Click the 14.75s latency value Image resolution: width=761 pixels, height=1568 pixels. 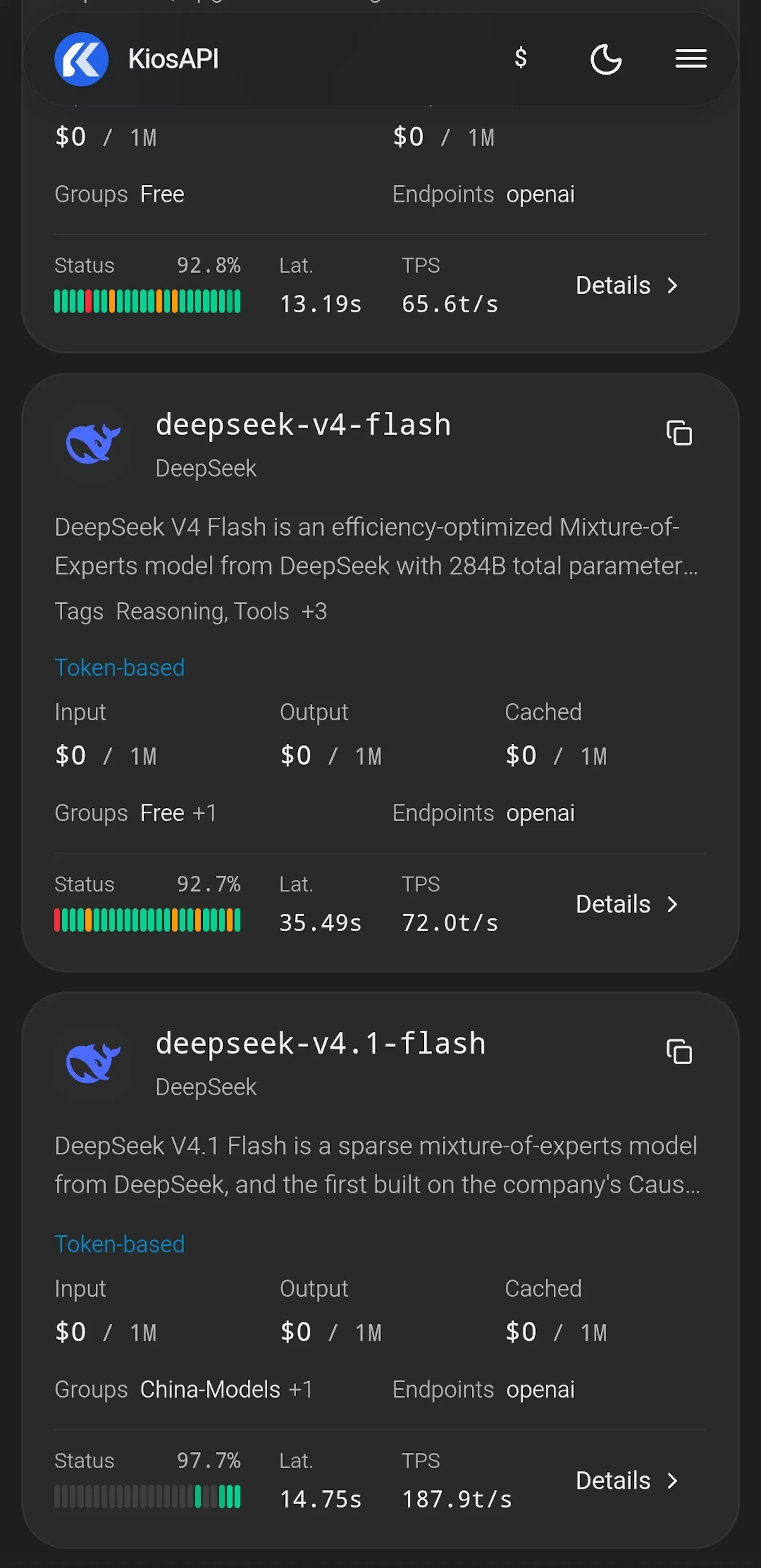(320, 1499)
